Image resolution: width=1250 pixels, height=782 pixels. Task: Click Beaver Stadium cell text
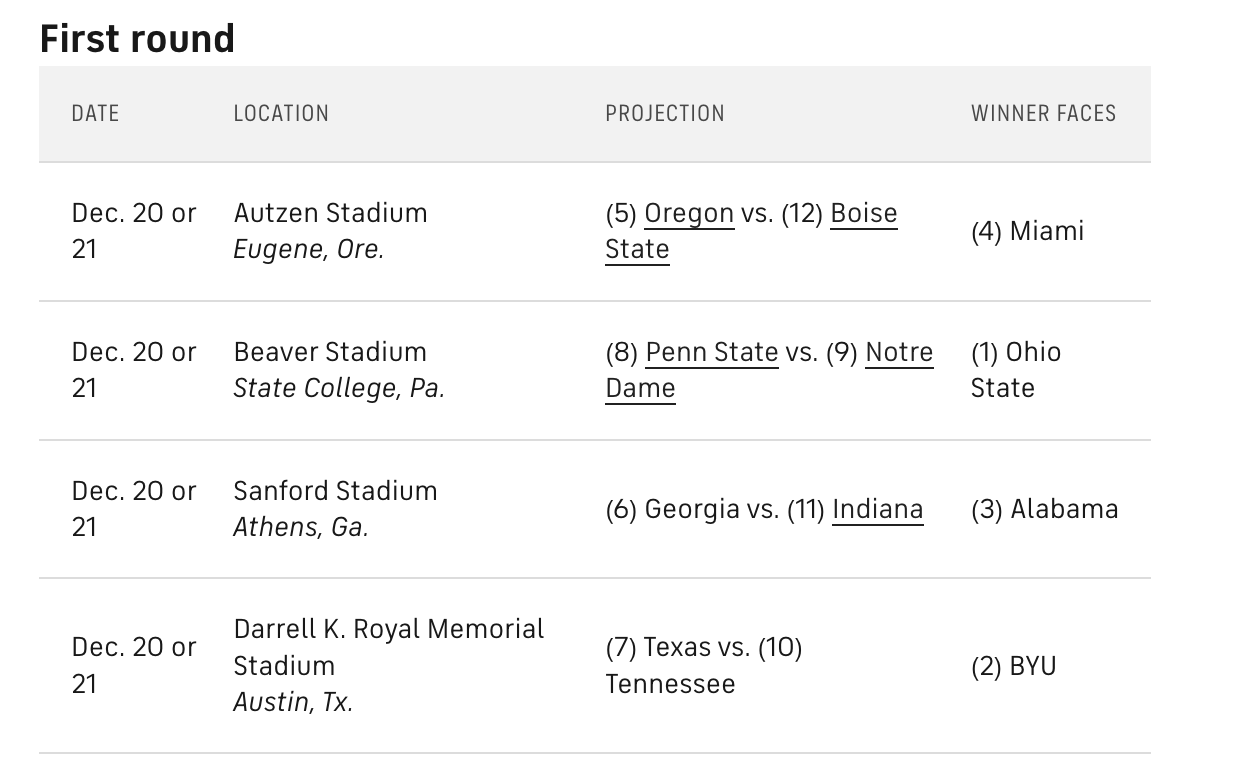tap(330, 352)
